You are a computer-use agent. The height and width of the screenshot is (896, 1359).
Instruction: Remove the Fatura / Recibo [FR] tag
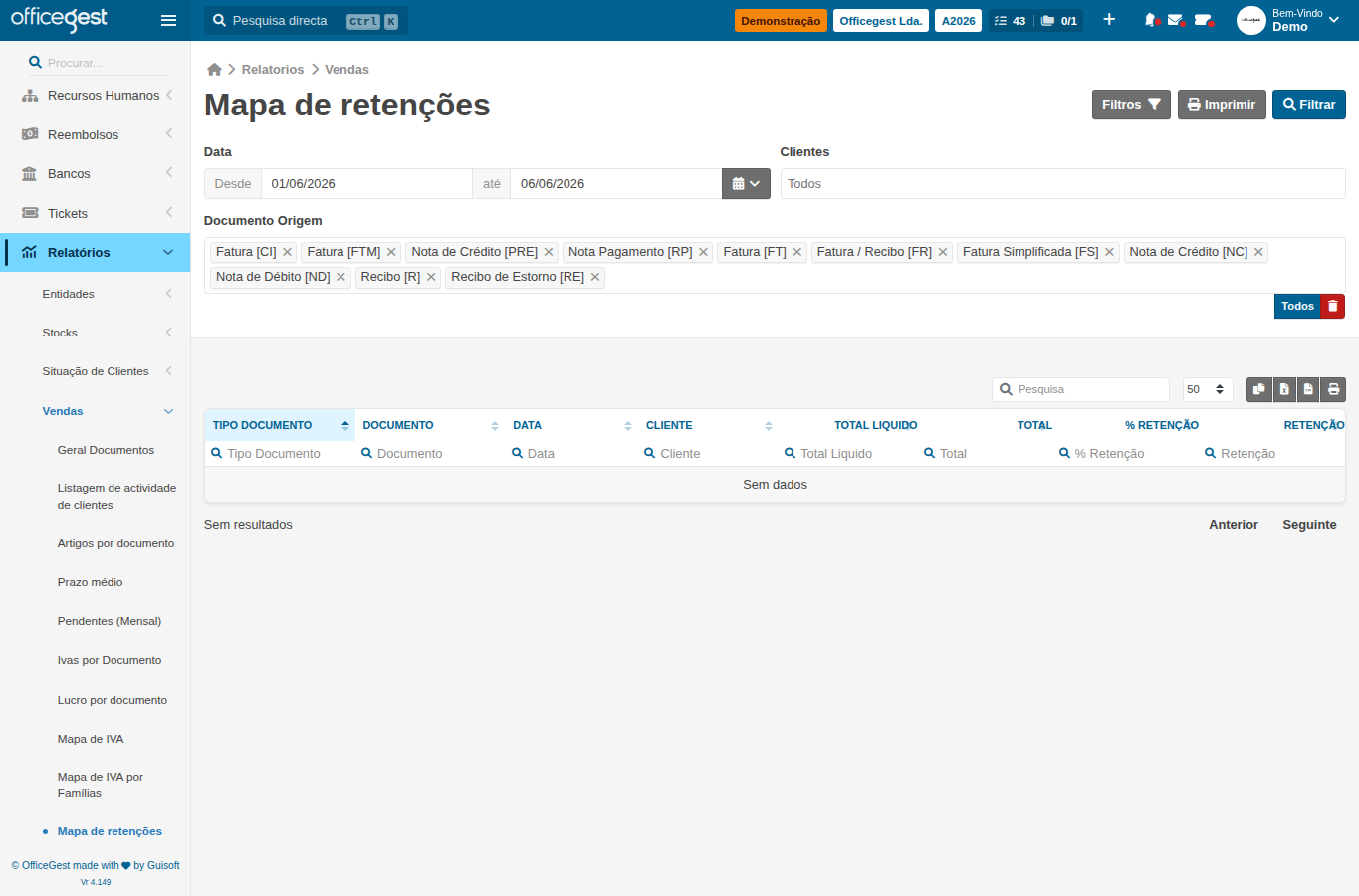click(943, 252)
